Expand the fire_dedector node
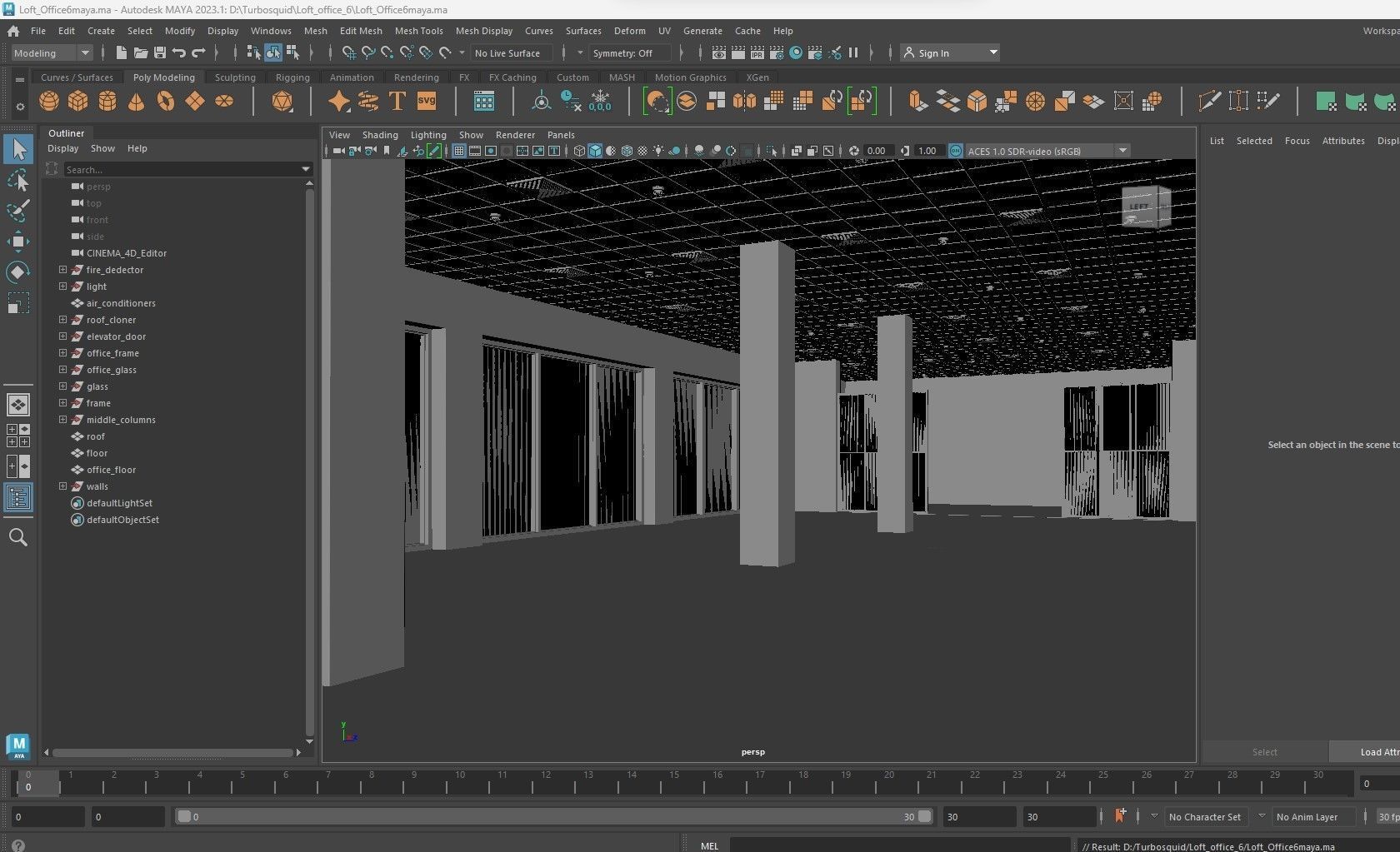The image size is (1400, 852). 62,270
